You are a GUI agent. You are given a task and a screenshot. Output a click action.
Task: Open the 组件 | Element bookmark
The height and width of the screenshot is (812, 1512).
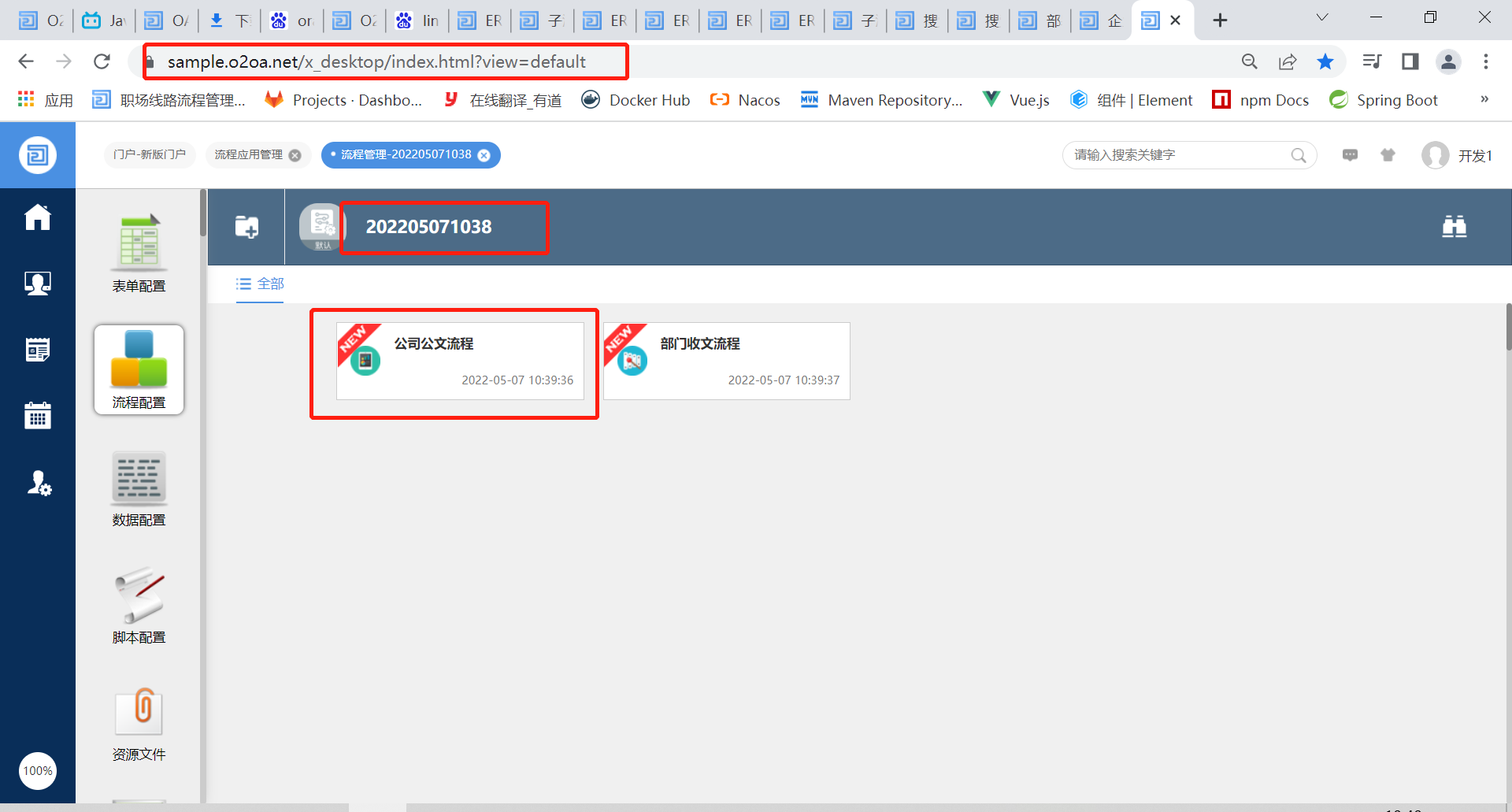coord(1131,100)
